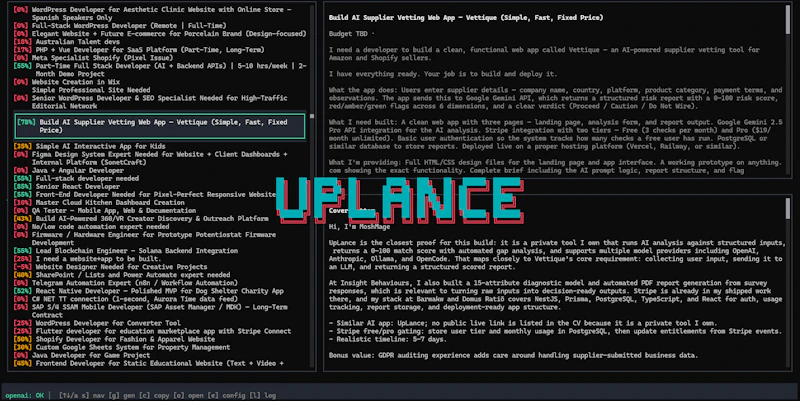
Task: Select the highlighted Build AI Supplier Vetting Web App job
Action: [x=160, y=126]
